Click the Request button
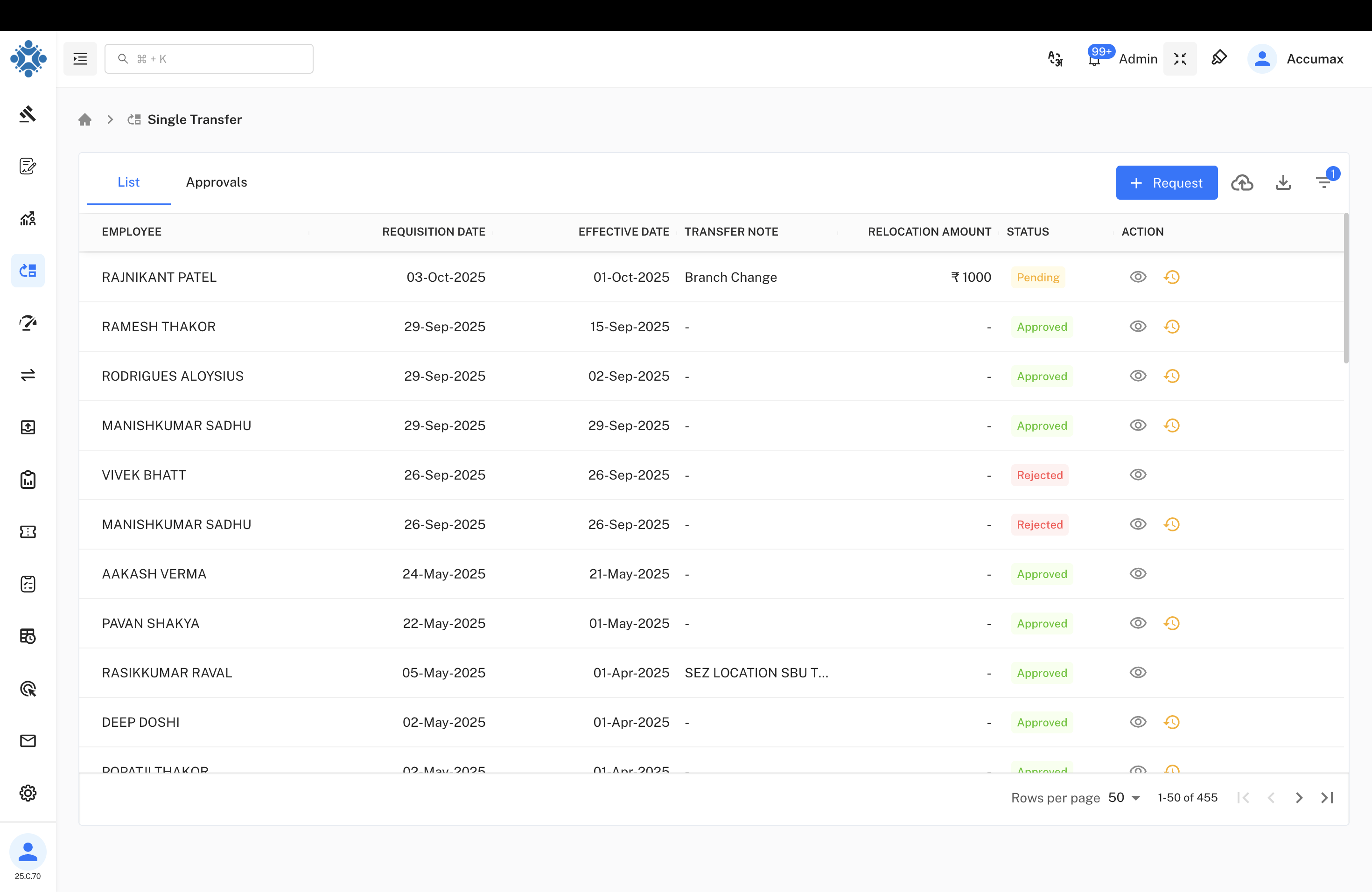This screenshot has width=1372, height=892. pyautogui.click(x=1166, y=183)
